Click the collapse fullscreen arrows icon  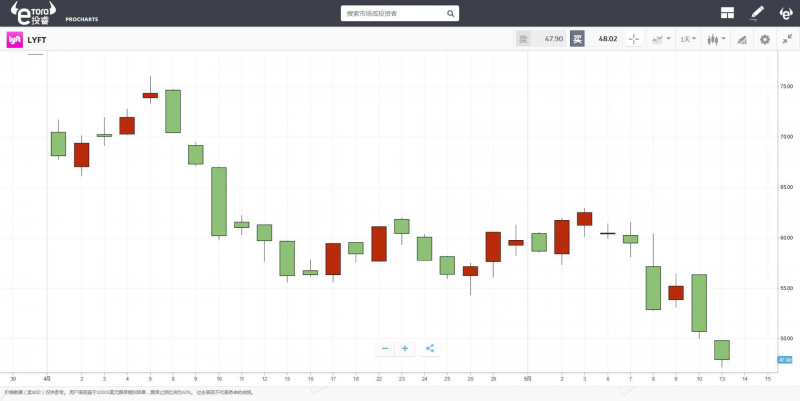pos(788,39)
